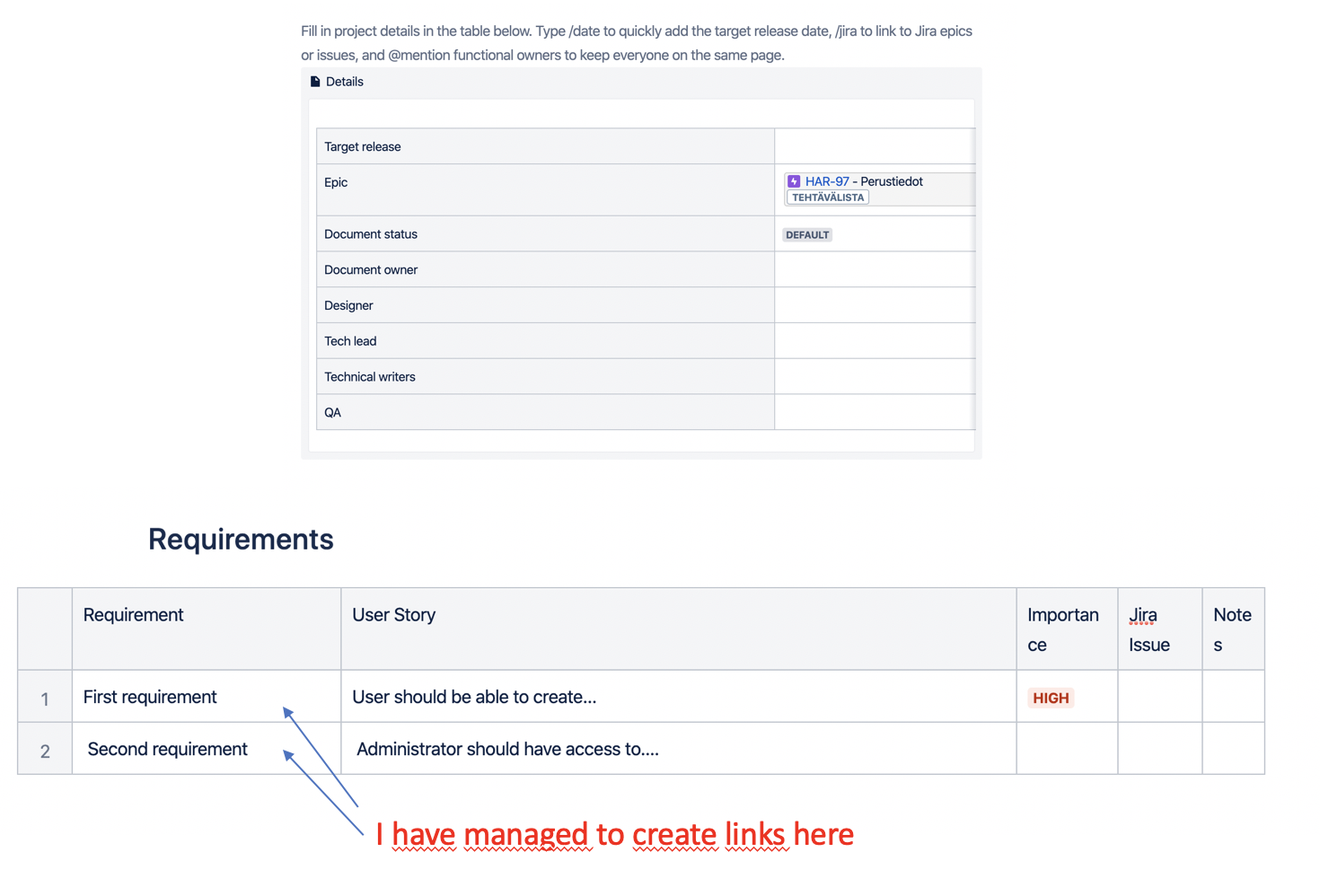Viewport: 1320px width, 896px height.
Task: Click the empty Designer value cell
Action: pyautogui.click(x=875, y=305)
